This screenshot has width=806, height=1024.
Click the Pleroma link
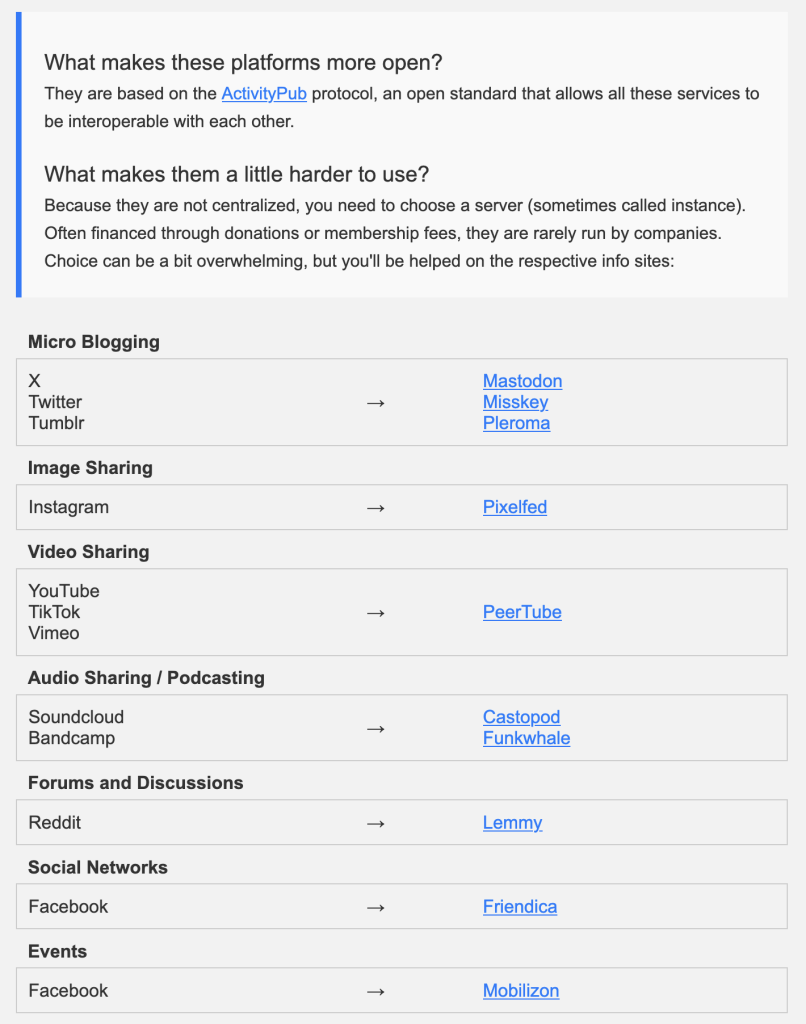click(x=516, y=423)
